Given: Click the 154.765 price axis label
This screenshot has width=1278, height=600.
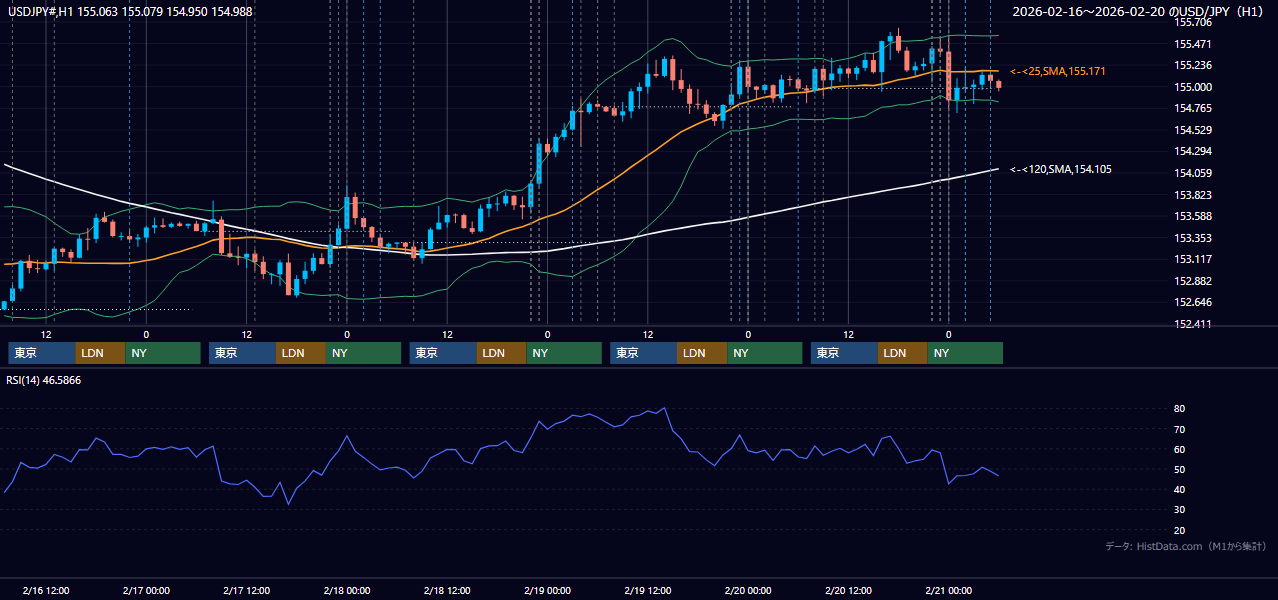Looking at the screenshot, I should coord(1192,108).
